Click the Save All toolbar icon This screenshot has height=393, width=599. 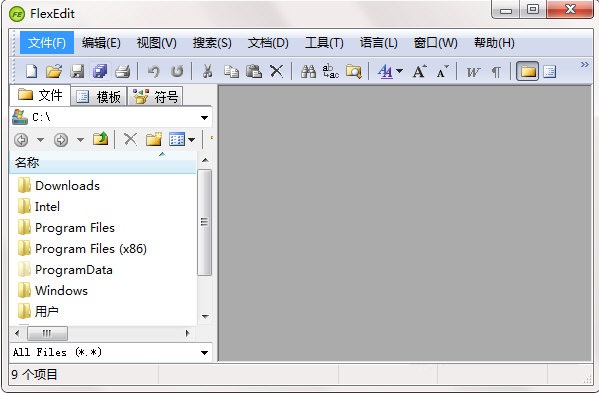coord(100,71)
